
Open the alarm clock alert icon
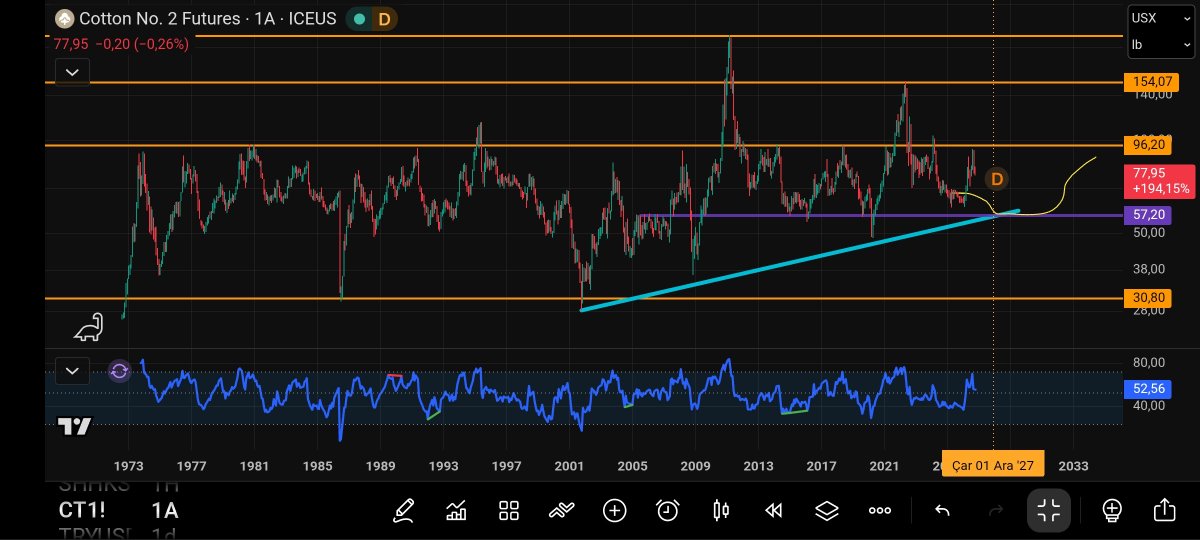[668, 511]
